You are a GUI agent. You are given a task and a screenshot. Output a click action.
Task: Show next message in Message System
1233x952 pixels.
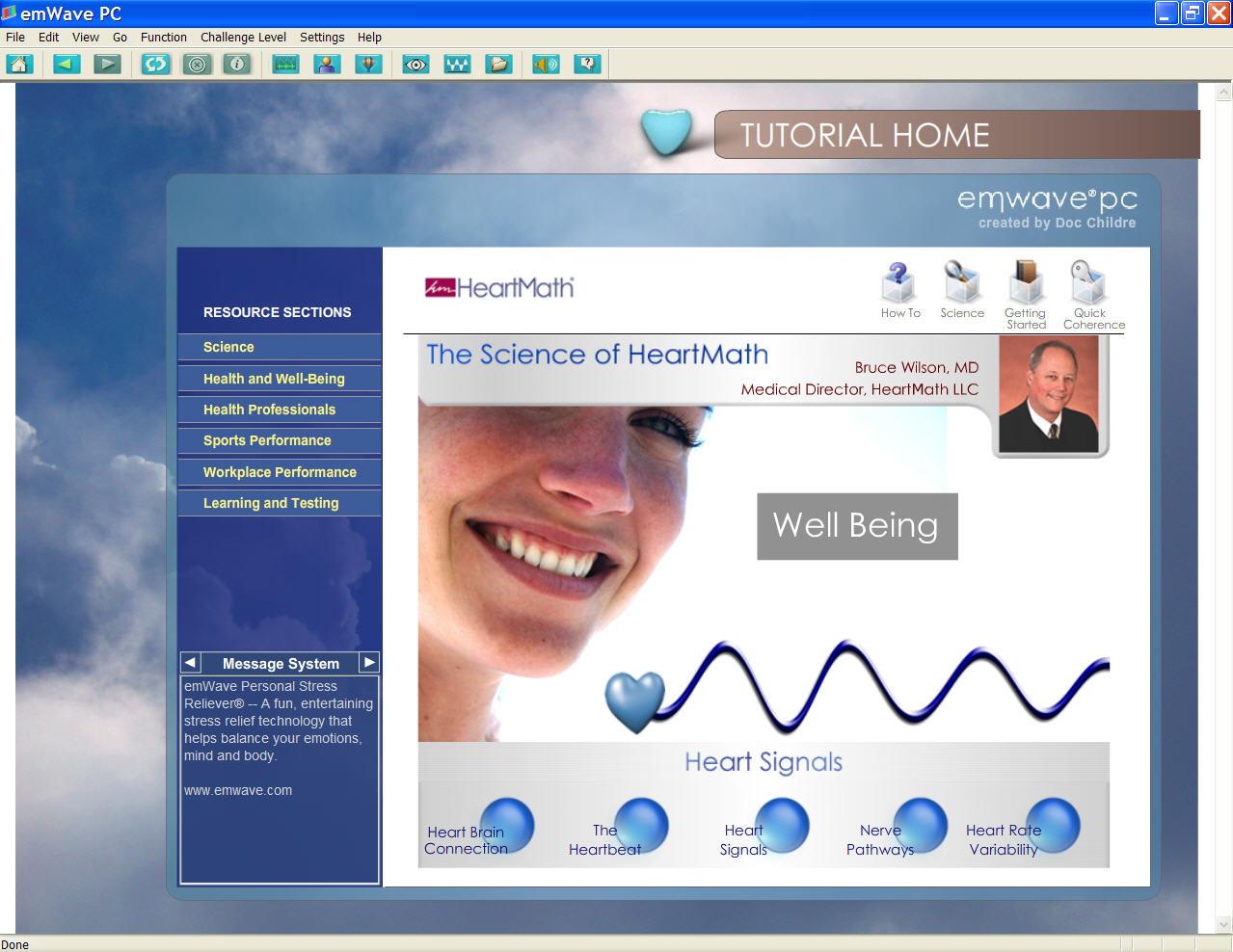pos(369,663)
